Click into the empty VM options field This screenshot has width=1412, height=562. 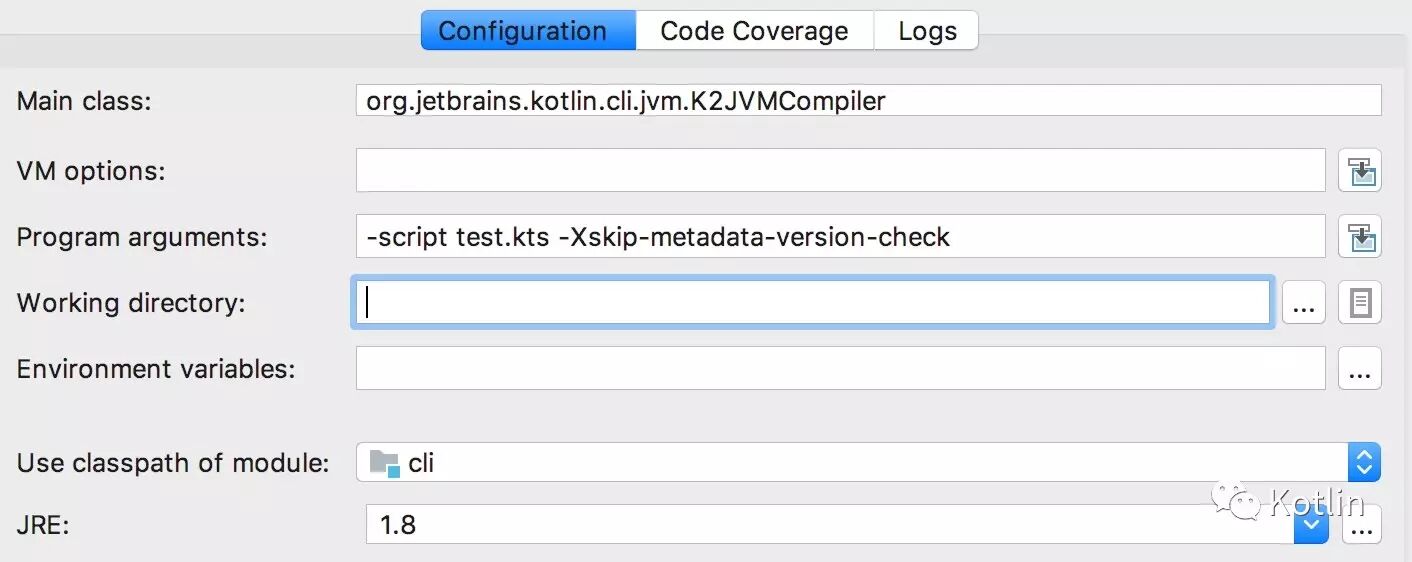coord(840,170)
